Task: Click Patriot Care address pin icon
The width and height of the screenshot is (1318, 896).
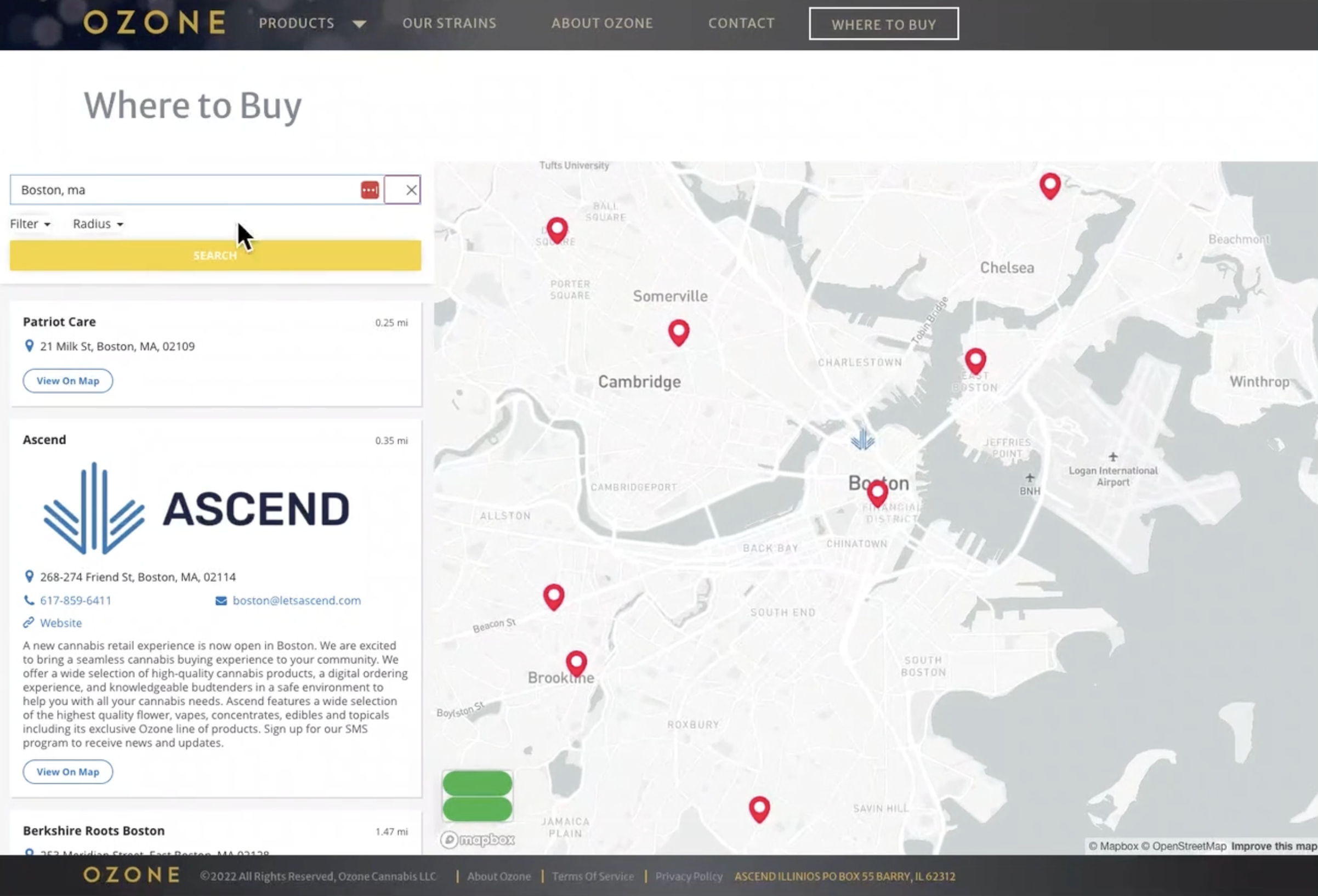Action: pos(29,346)
